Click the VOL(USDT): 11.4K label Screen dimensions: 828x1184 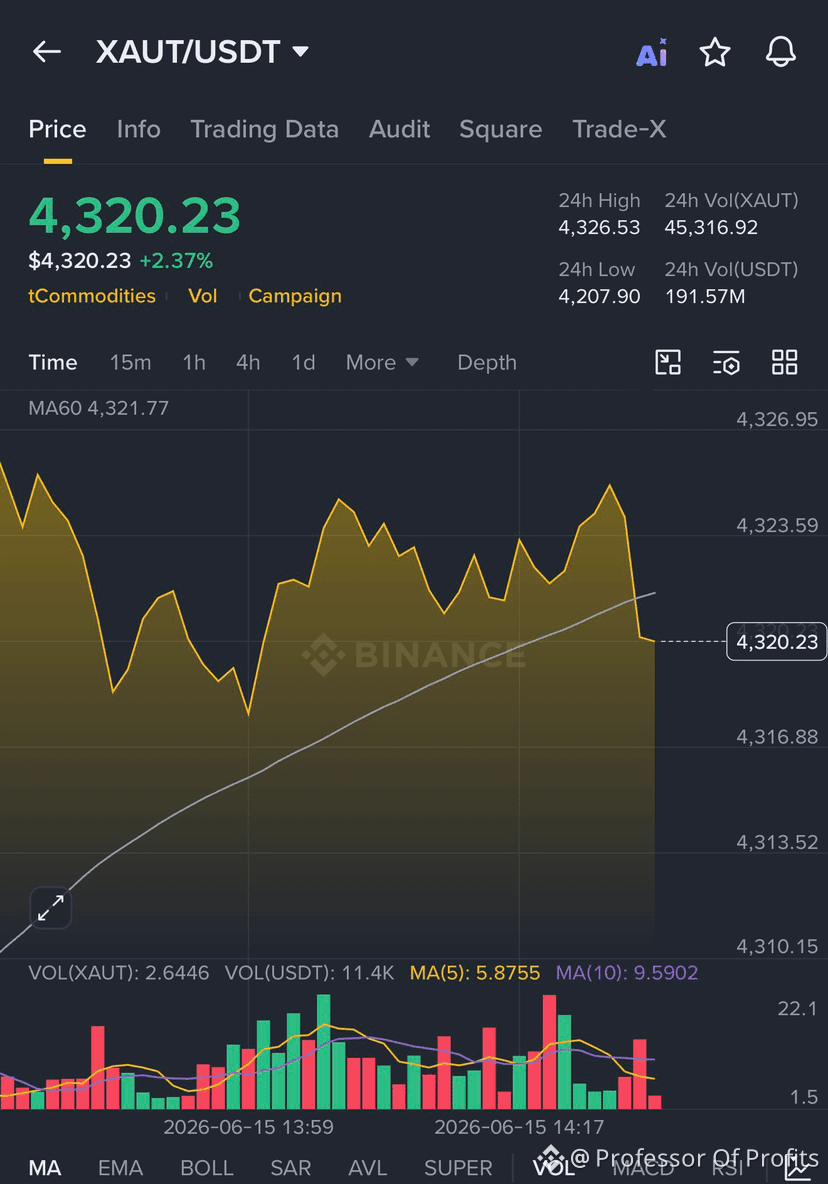(309, 973)
